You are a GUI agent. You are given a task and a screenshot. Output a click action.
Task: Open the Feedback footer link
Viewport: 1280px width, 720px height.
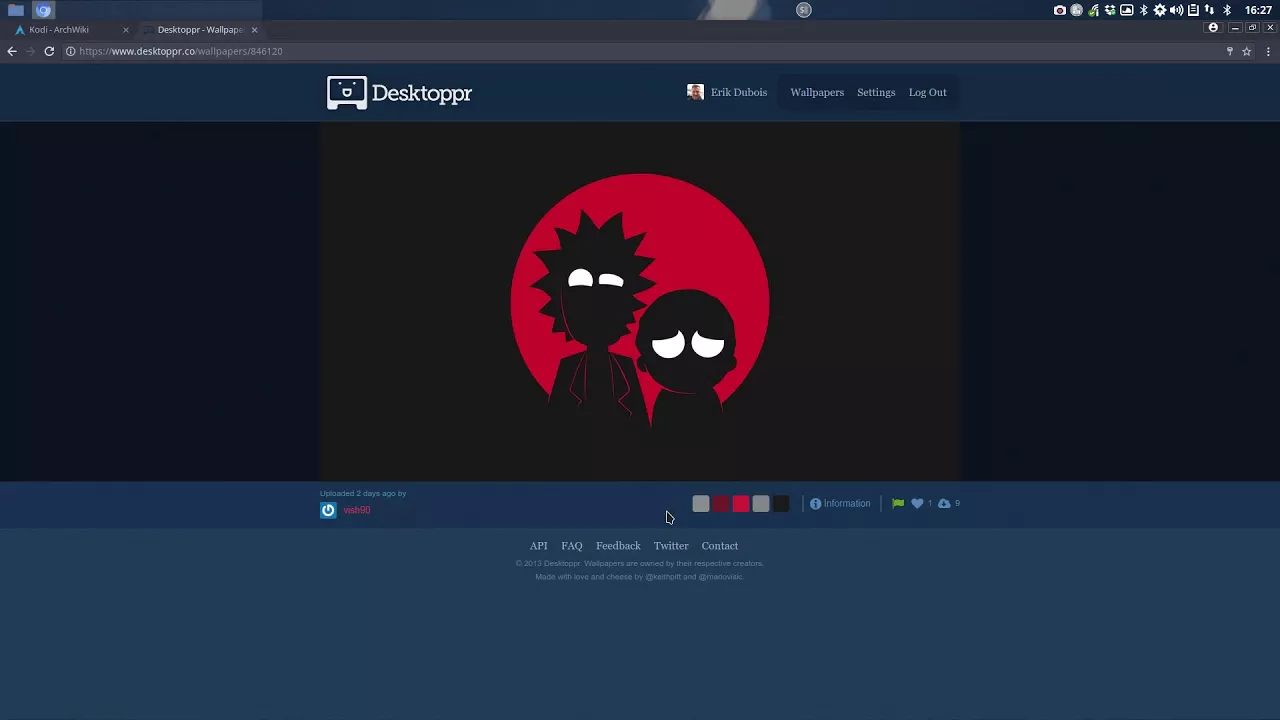point(618,546)
